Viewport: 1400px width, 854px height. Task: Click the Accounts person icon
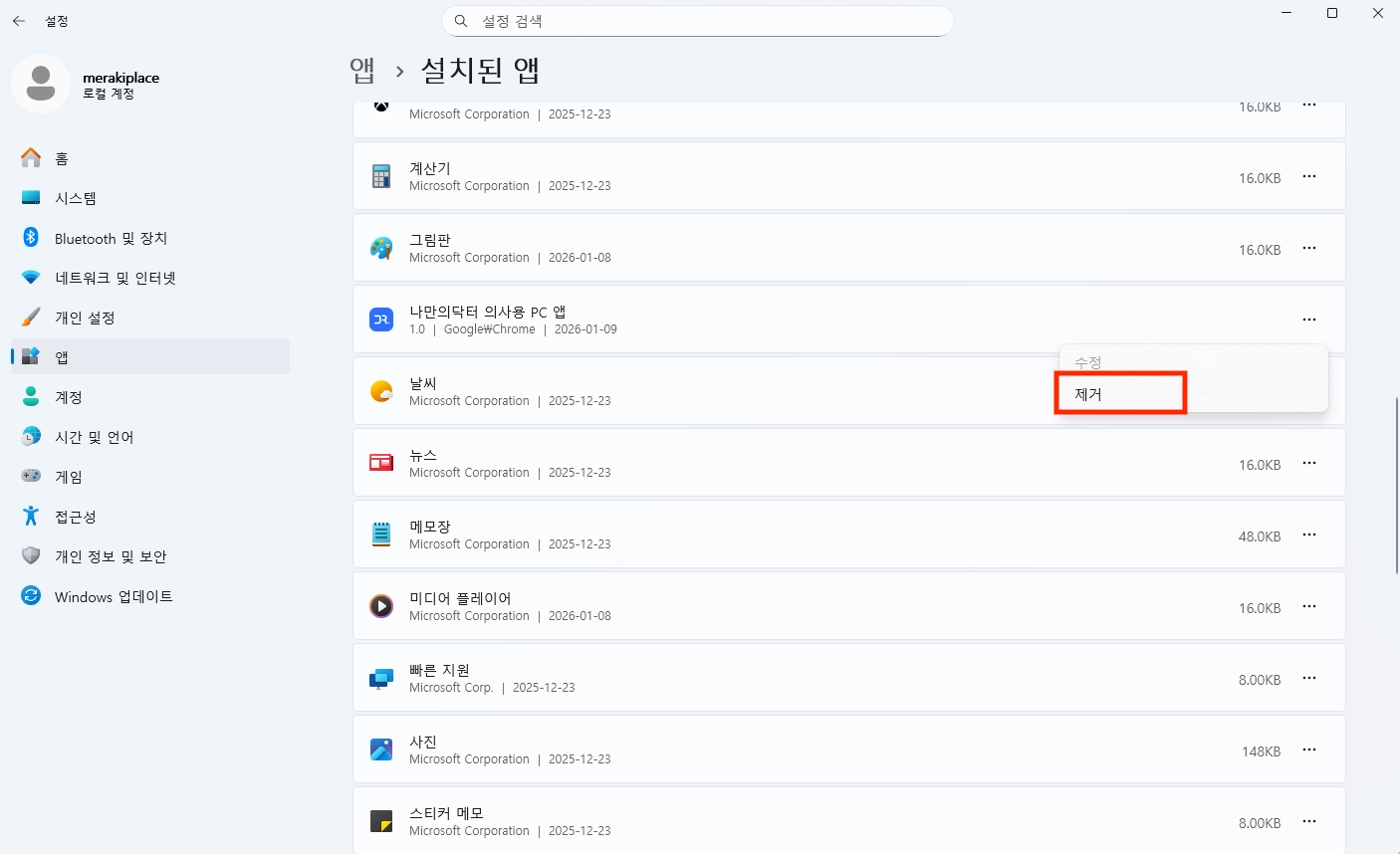pos(31,397)
